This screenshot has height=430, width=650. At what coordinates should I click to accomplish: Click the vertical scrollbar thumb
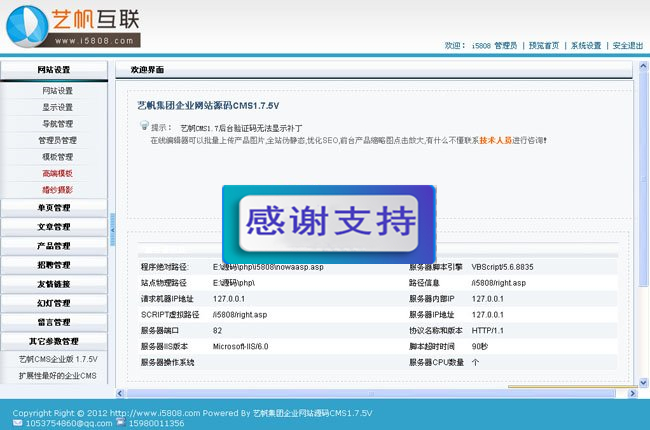coord(643,178)
